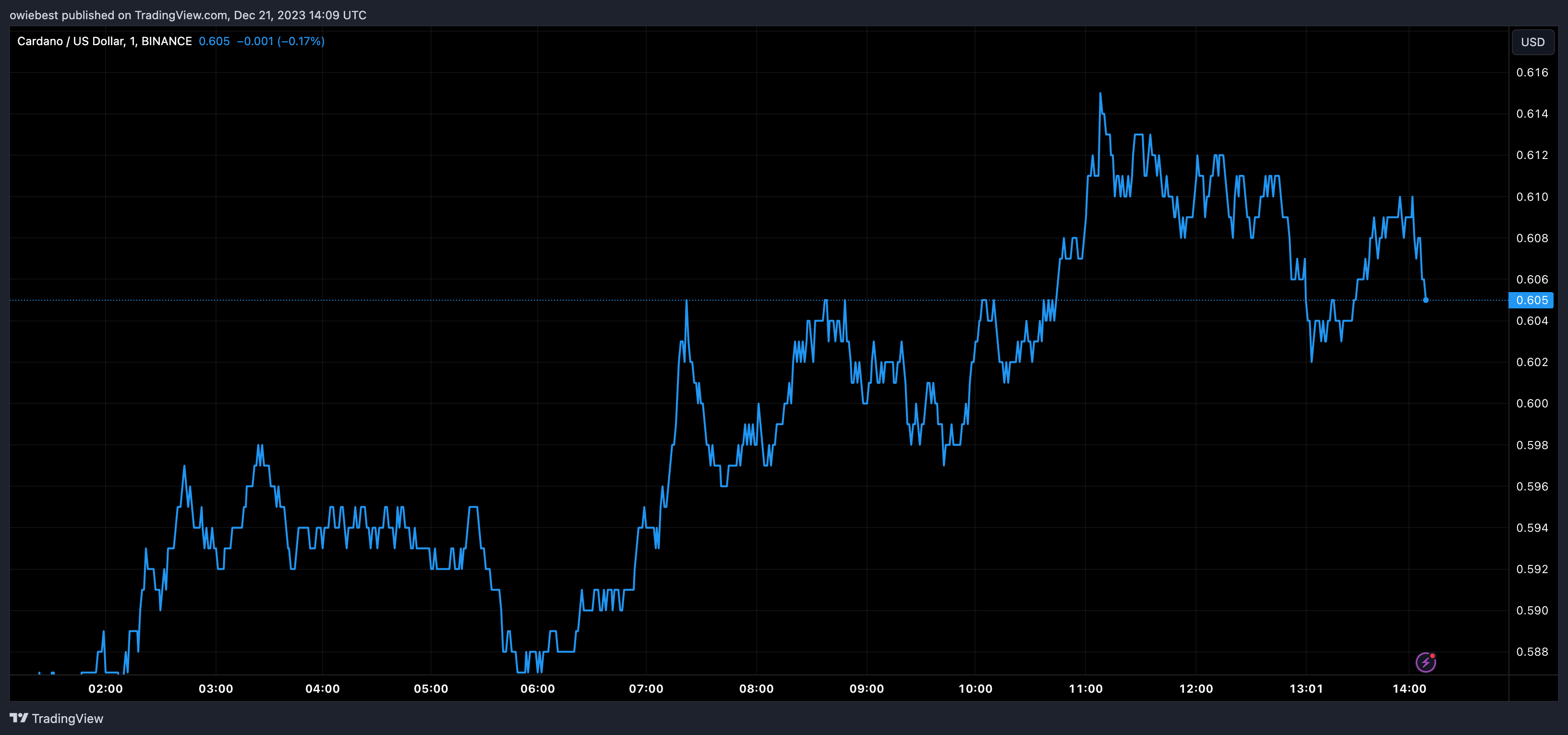Click the 08:00 time axis label
Screen dimensions: 1568x735
[x=756, y=689]
